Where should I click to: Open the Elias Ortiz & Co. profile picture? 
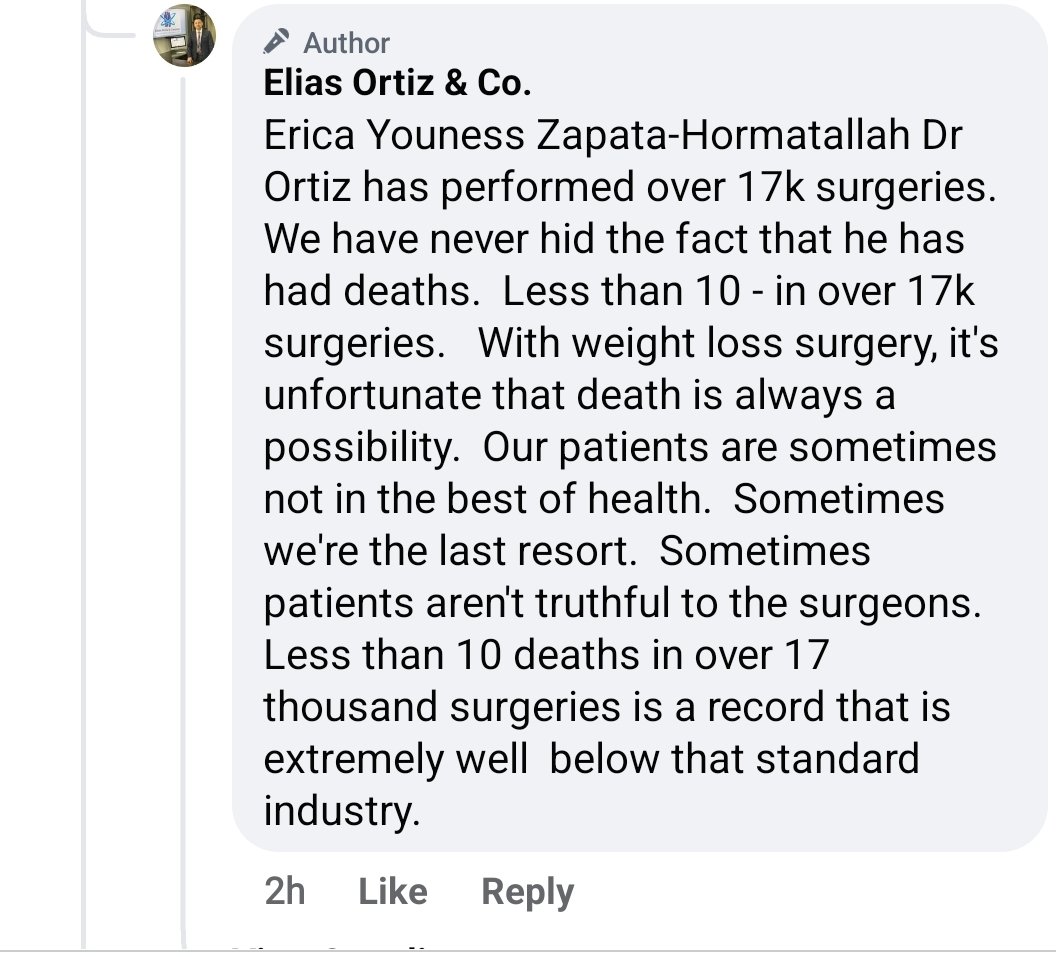pyautogui.click(x=185, y=36)
